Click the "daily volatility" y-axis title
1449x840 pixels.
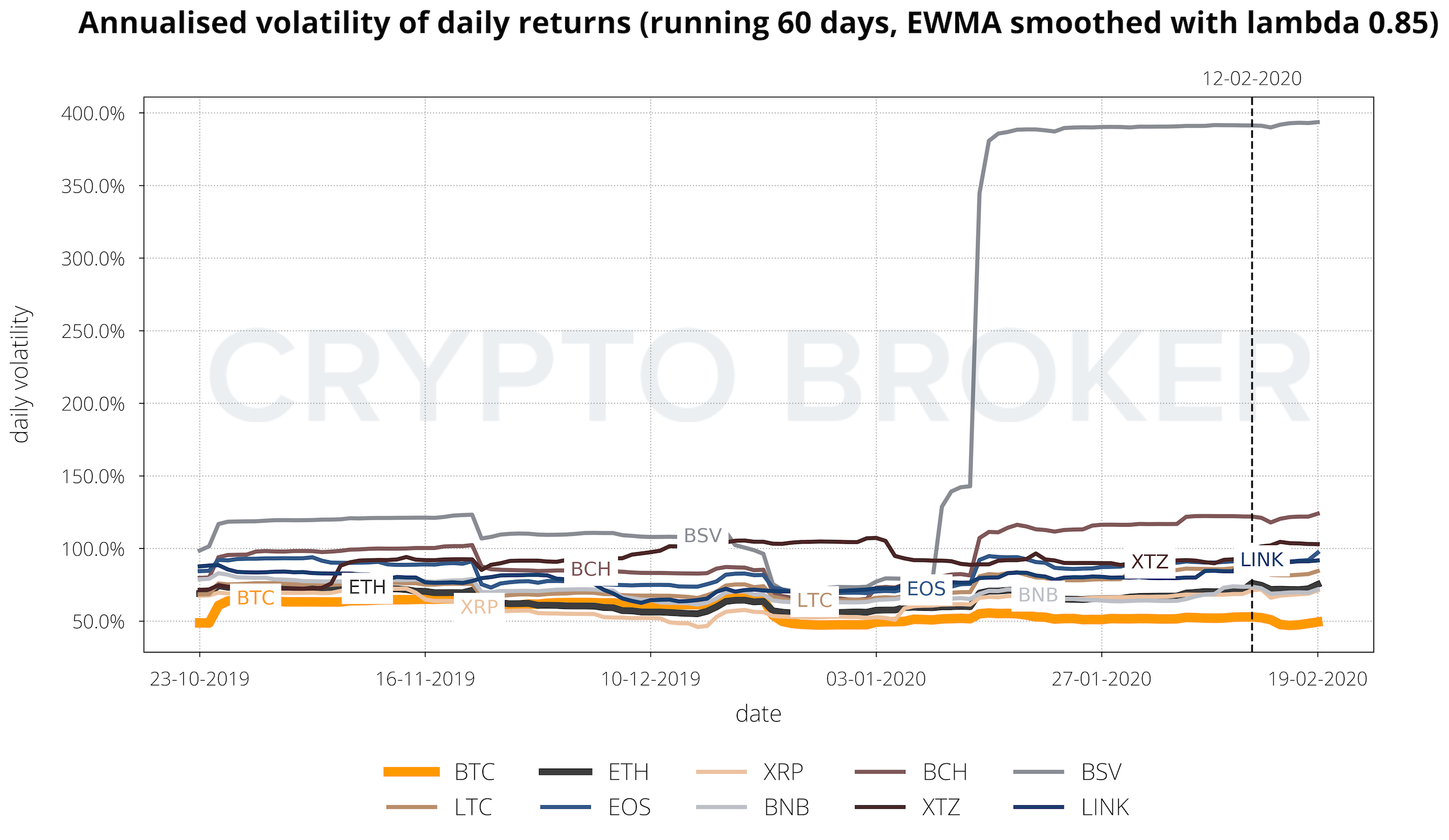tap(21, 374)
